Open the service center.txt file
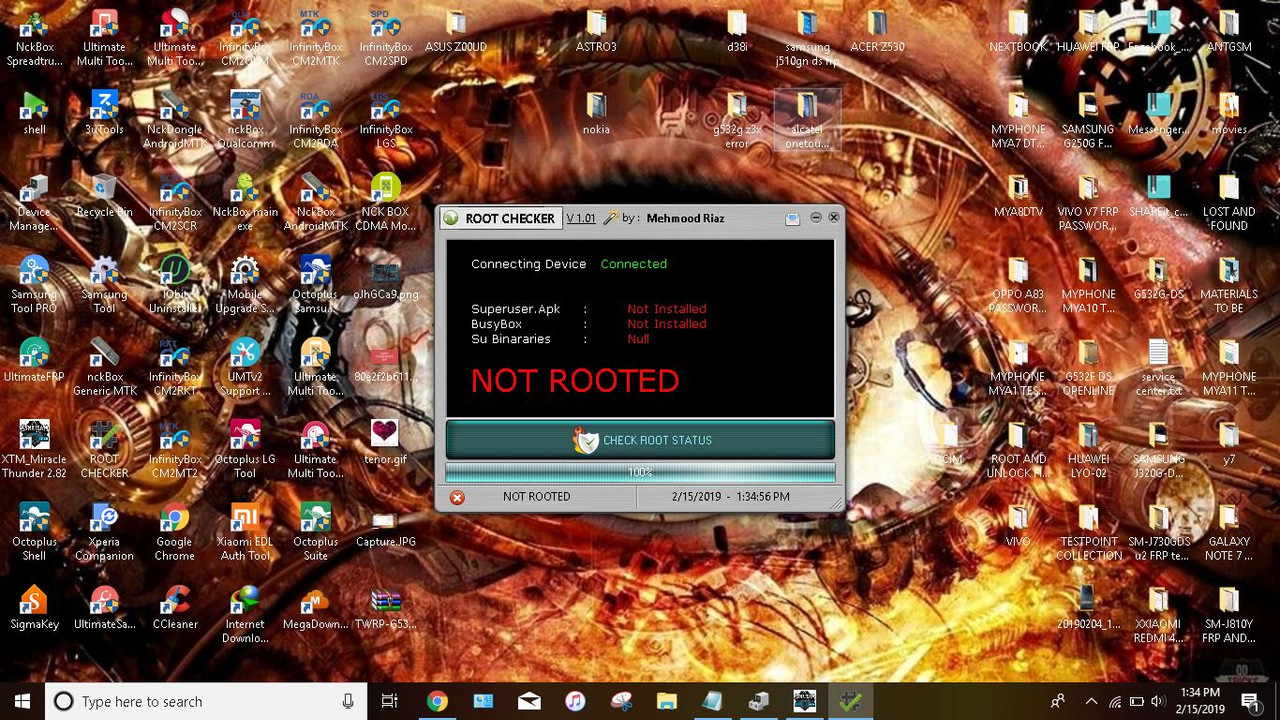1280x720 pixels. tap(1158, 368)
